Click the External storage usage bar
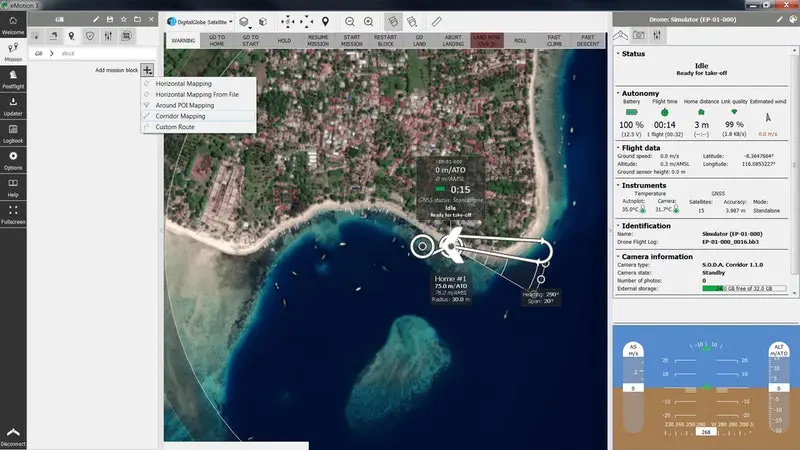This screenshot has width=800, height=450. click(x=742, y=288)
